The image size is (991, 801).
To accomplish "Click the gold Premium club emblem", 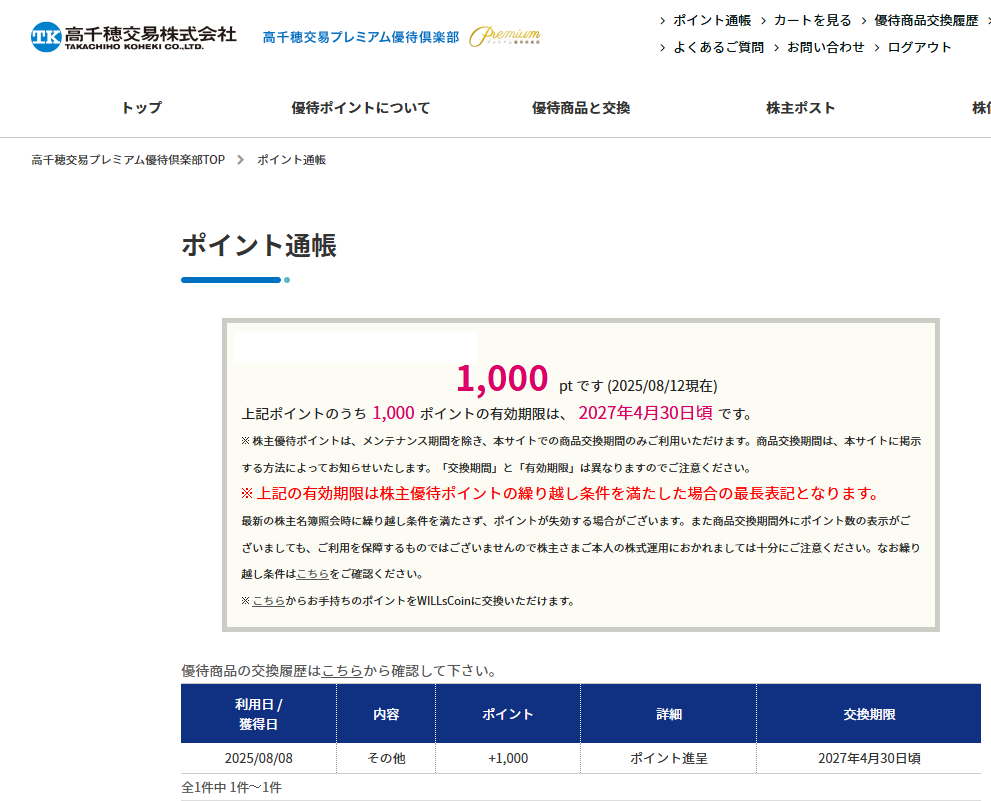I will tap(505, 37).
